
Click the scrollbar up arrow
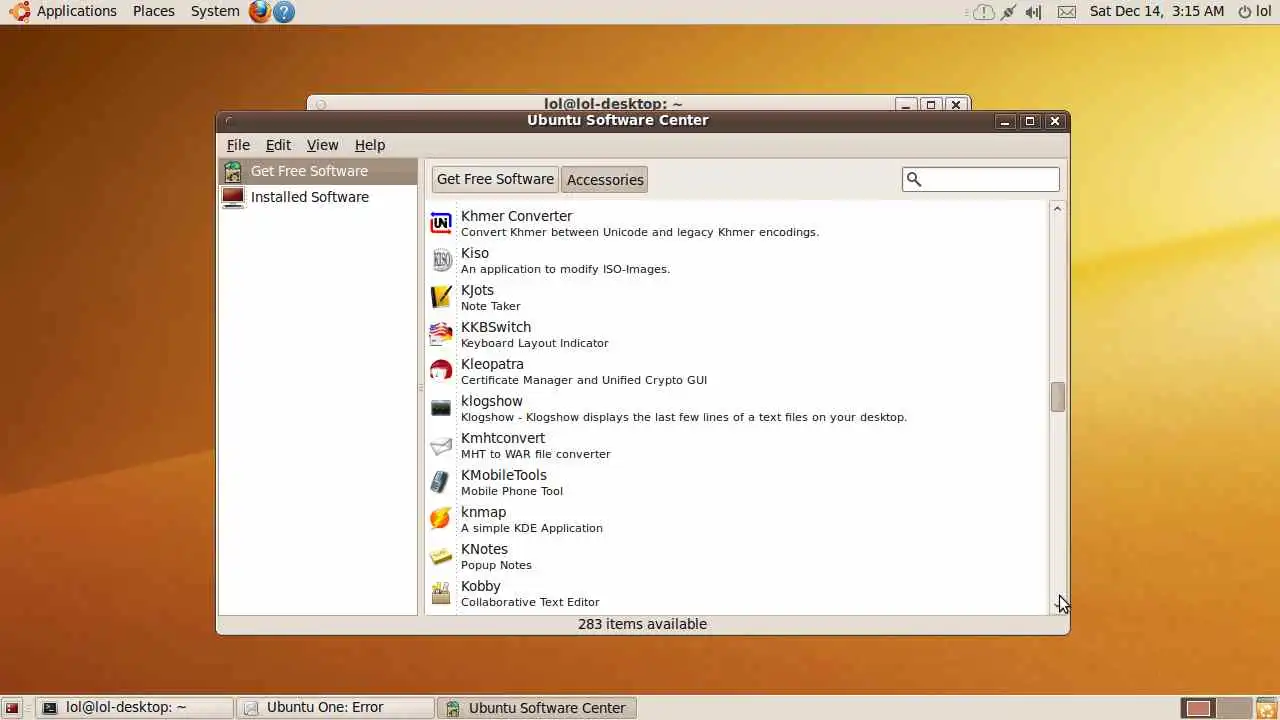coord(1058,208)
